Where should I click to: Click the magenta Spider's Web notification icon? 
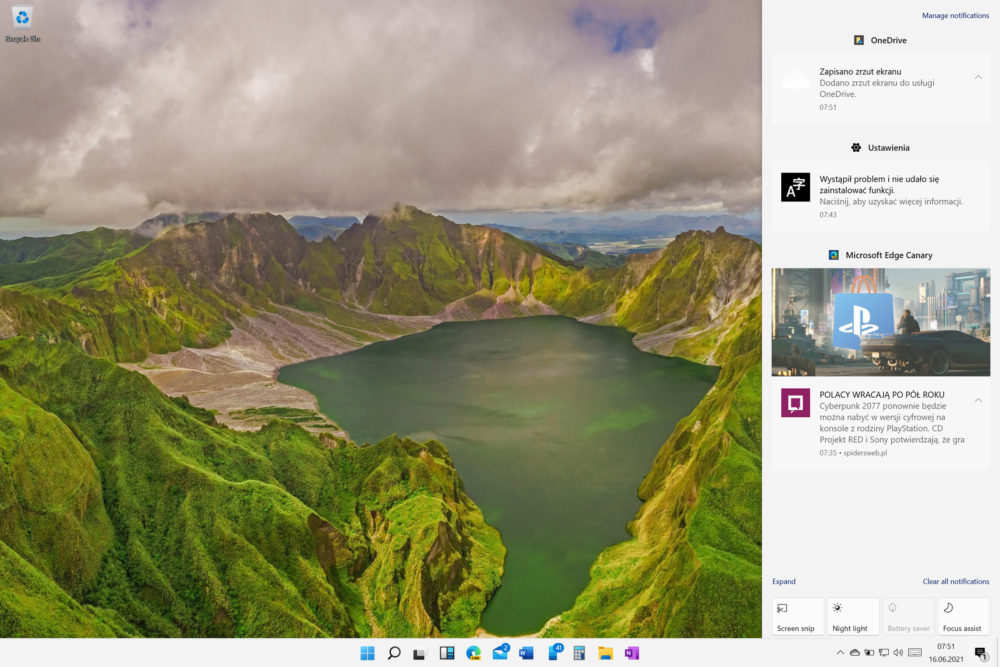pos(795,403)
